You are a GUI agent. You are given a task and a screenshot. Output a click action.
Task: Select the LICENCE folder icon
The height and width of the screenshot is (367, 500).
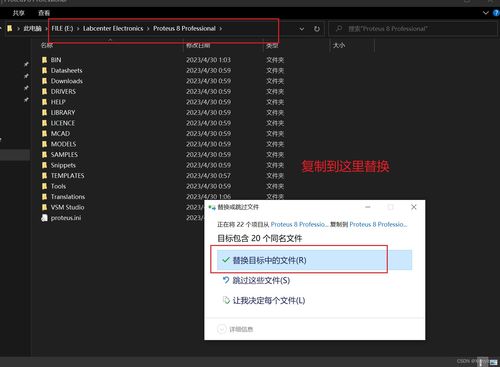click(x=44, y=123)
